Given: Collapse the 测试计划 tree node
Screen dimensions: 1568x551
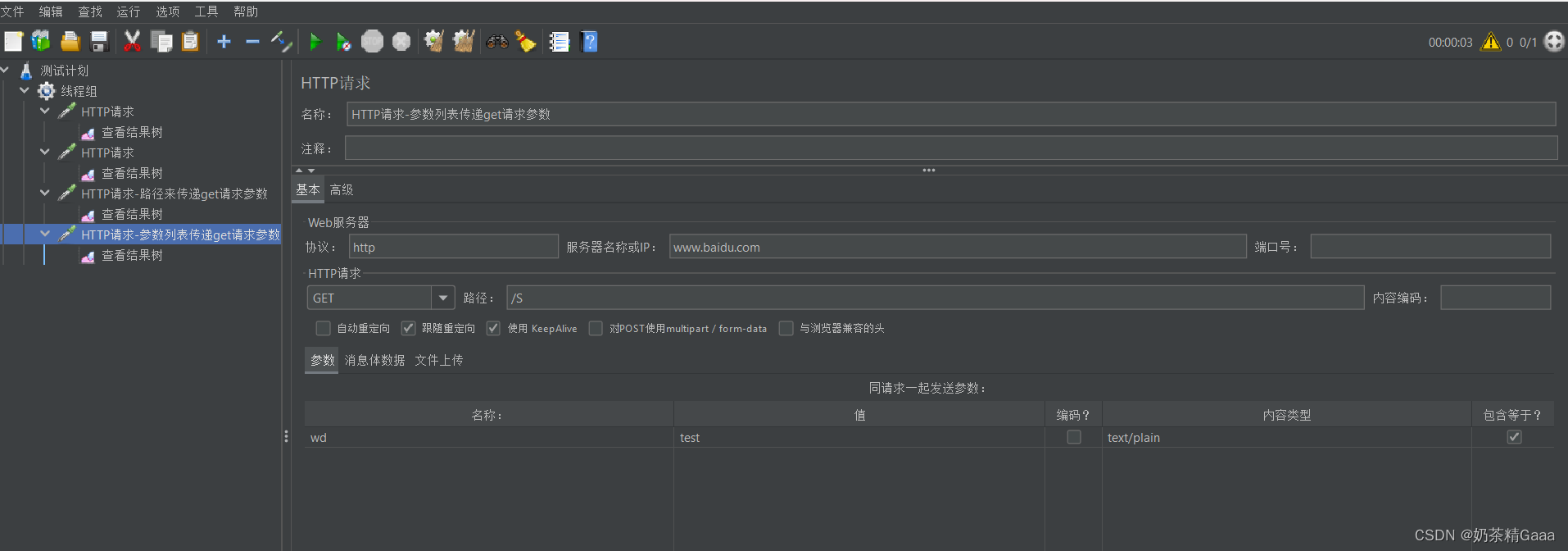Looking at the screenshot, I should 5,71.
